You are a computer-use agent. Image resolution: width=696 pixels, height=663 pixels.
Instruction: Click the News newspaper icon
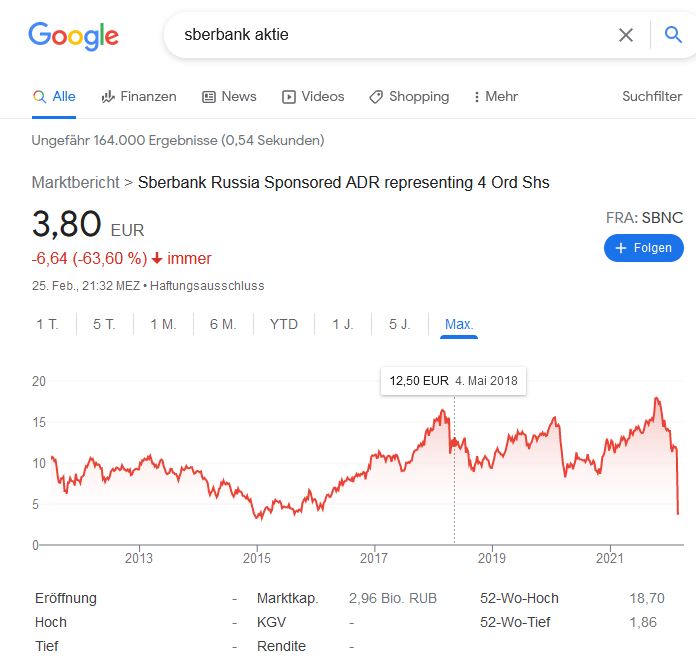pyautogui.click(x=209, y=97)
